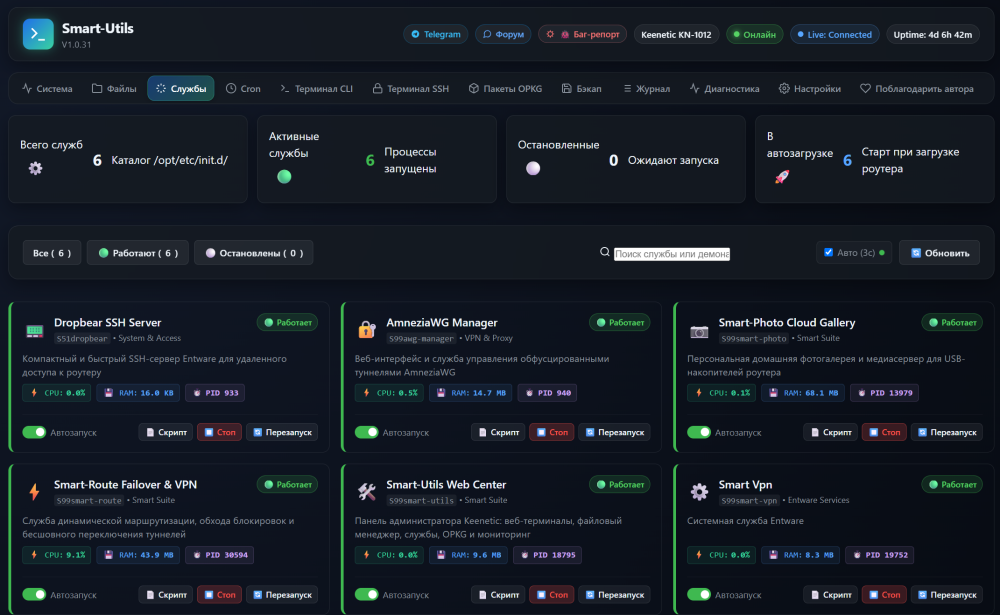Click the Keenetic KN-1012 badge
The height and width of the screenshot is (615, 1000).
pyautogui.click(x=676, y=34)
